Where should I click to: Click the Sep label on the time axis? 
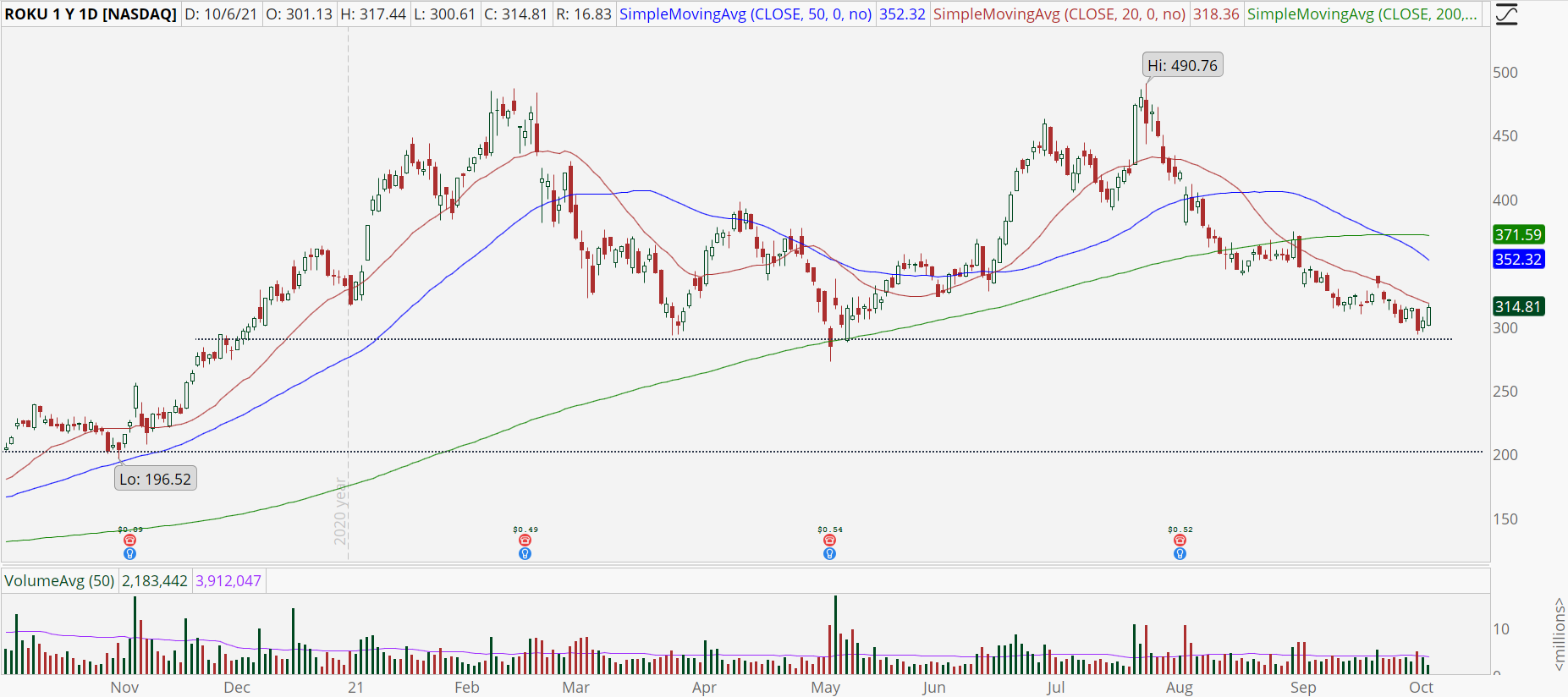tap(1303, 687)
